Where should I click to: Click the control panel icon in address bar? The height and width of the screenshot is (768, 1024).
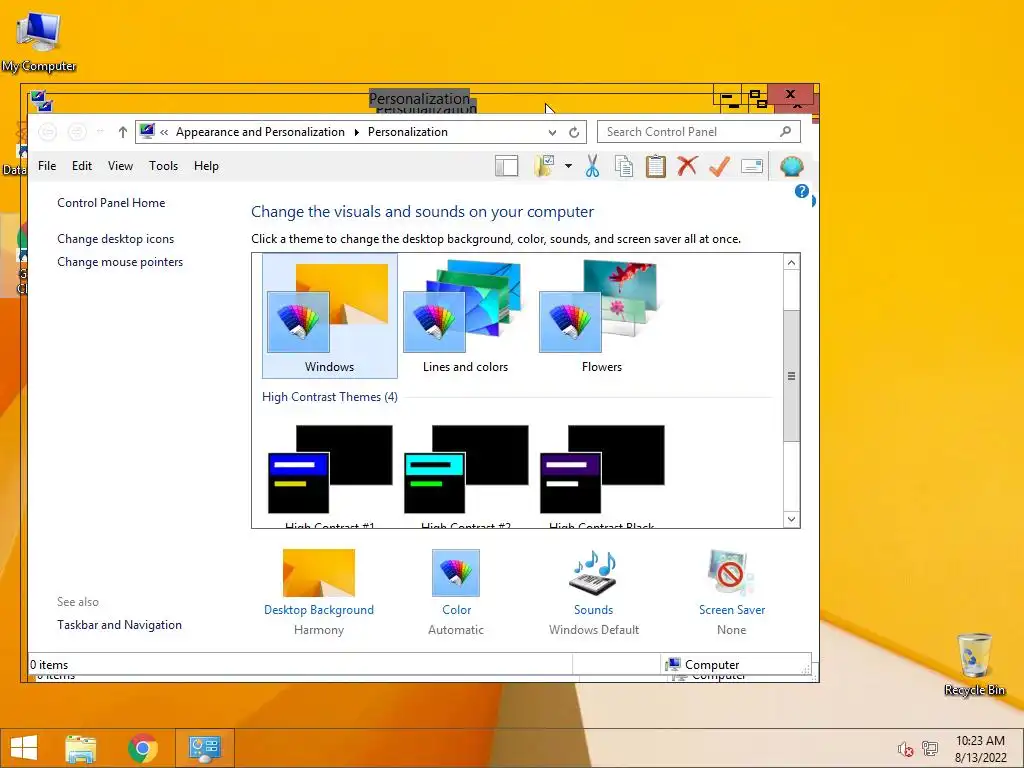click(148, 131)
